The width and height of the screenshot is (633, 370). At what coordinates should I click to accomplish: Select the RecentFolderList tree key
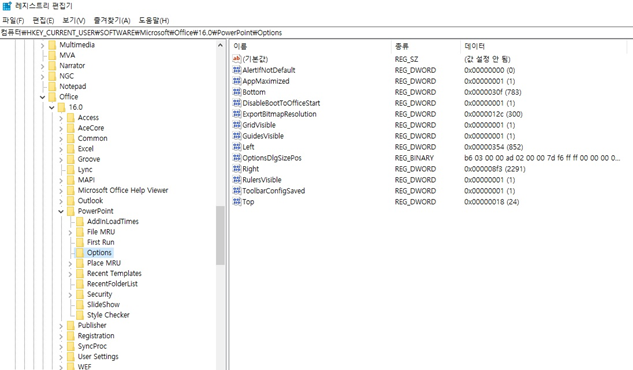[112, 284]
